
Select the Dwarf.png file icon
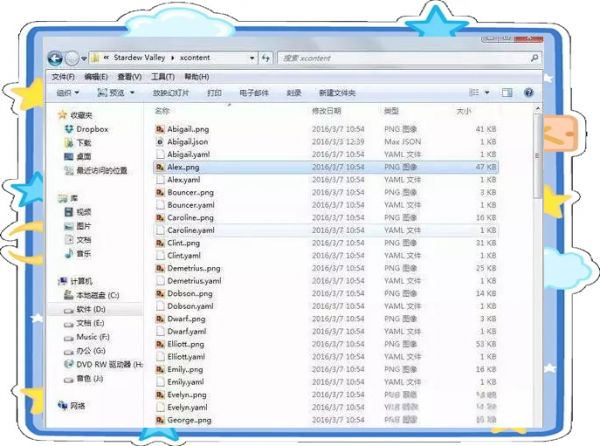click(x=160, y=319)
